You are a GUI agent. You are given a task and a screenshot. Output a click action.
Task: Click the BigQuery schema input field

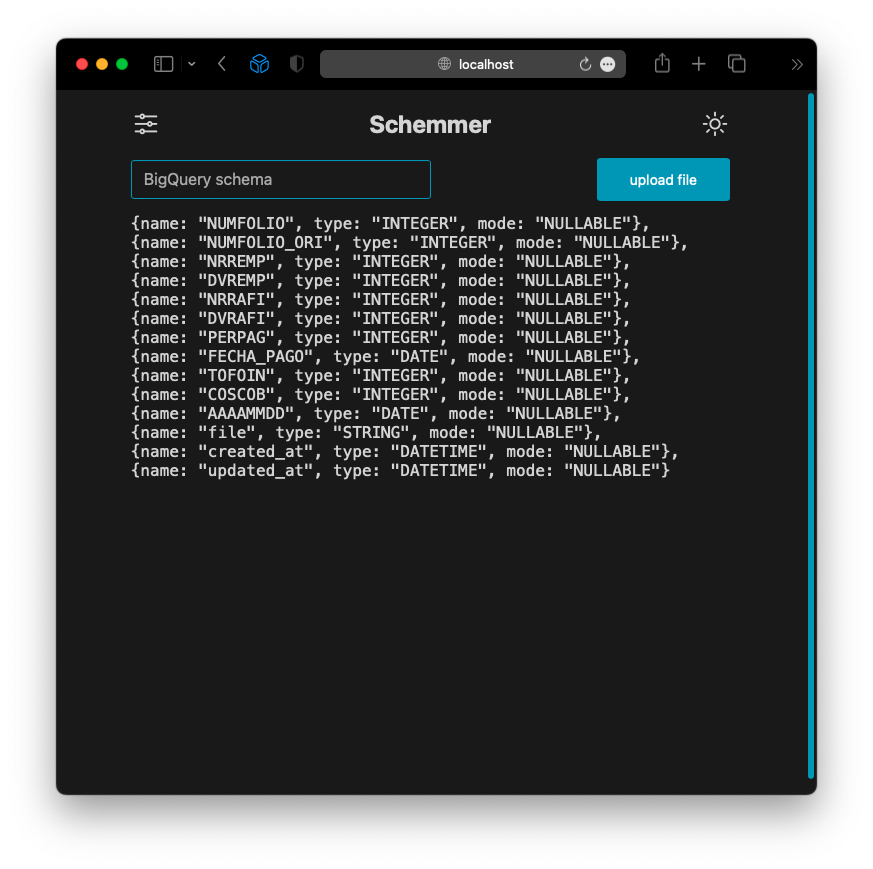tap(280, 179)
